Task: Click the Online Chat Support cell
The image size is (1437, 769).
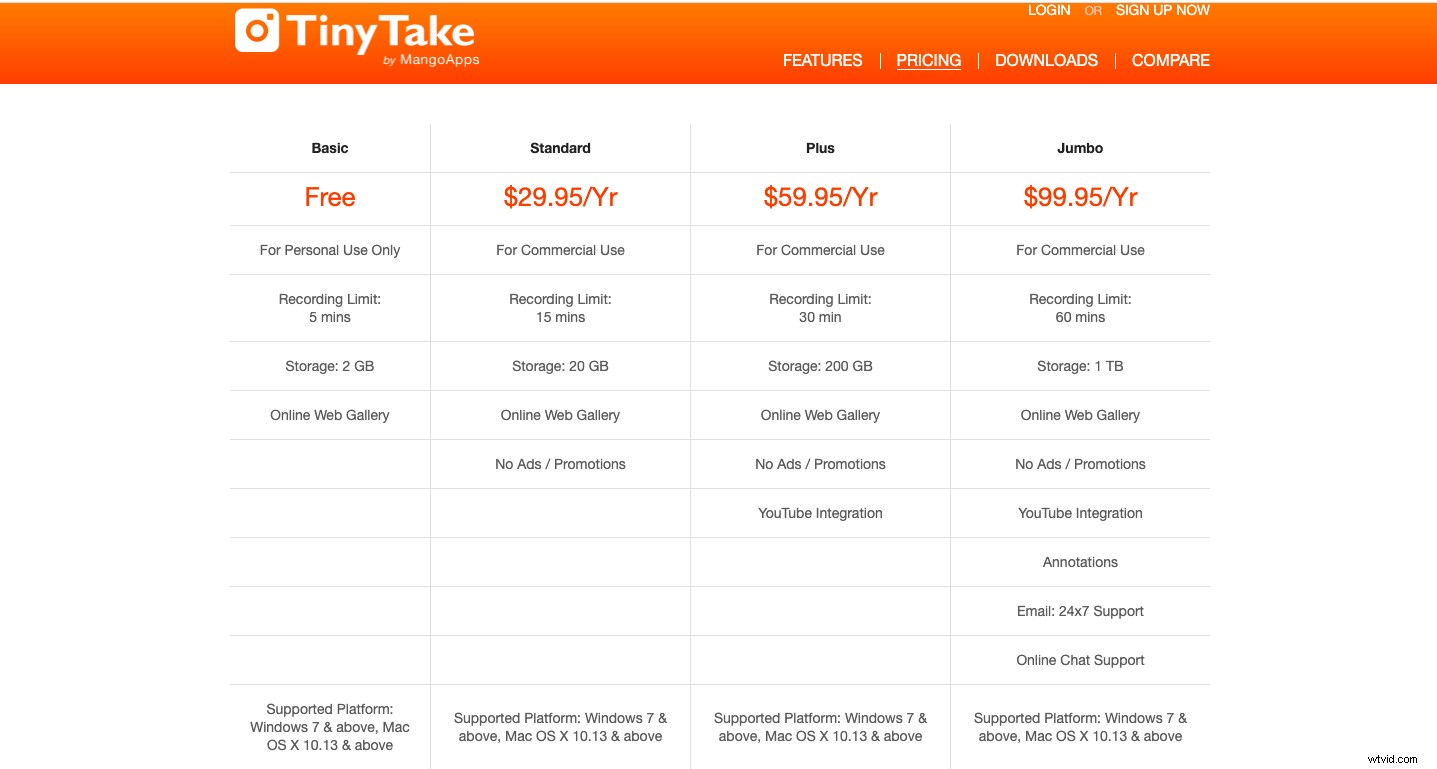Action: pyautogui.click(x=1080, y=660)
